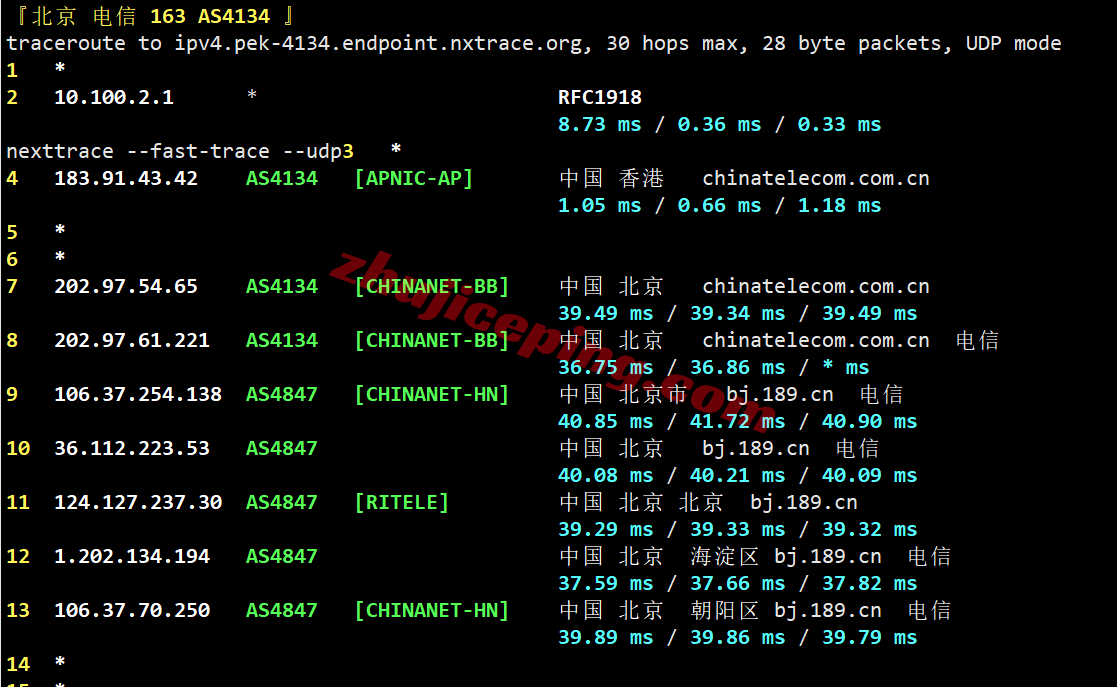Click AS4134 on hop 8 row
Viewport: 1117px width, 687px height.
point(282,341)
